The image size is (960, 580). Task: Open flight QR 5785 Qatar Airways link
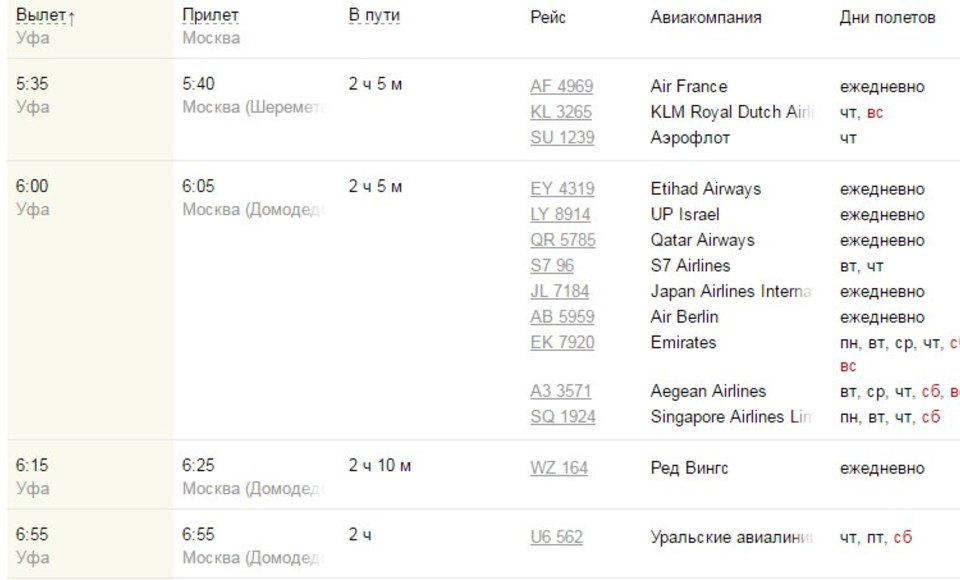click(x=563, y=240)
